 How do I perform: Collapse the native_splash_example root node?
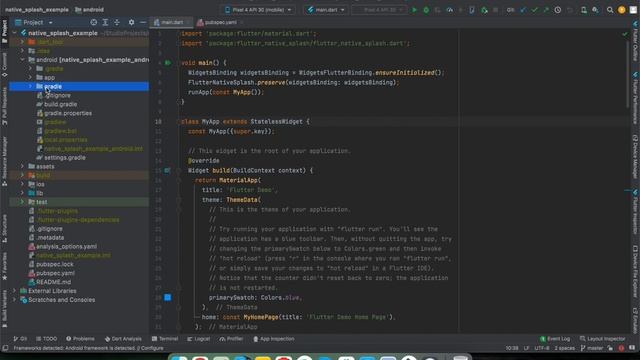pos(15,33)
